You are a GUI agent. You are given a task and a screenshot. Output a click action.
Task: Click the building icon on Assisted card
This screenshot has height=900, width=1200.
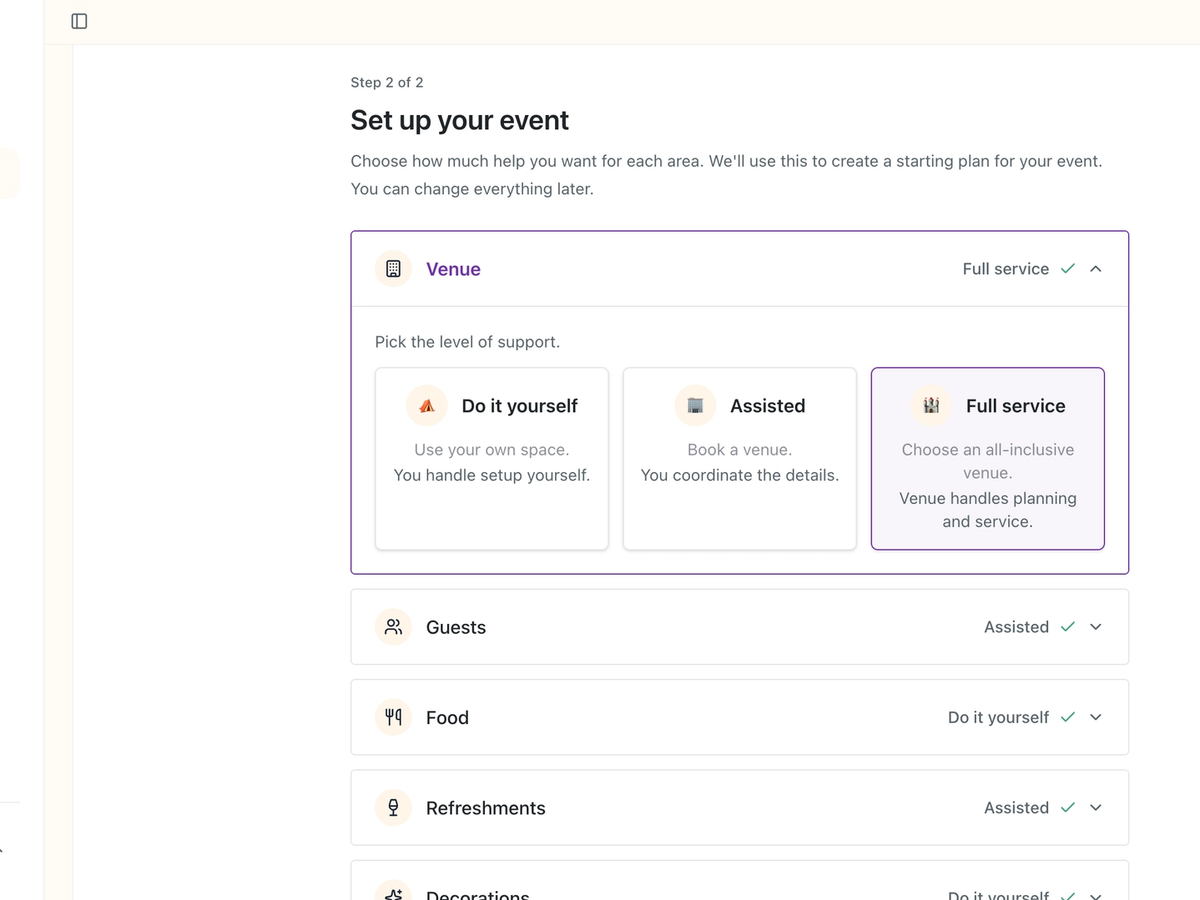(x=695, y=406)
